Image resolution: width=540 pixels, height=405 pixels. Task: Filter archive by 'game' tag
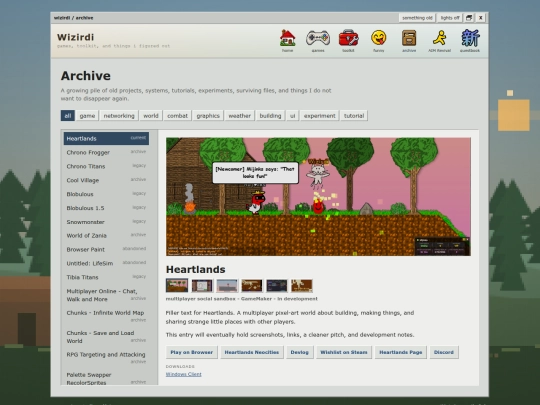click(x=87, y=116)
